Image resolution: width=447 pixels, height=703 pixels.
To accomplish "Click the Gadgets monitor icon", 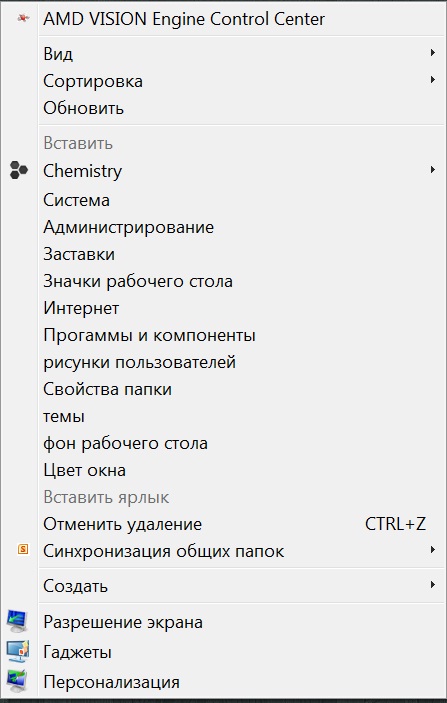I will [x=18, y=651].
